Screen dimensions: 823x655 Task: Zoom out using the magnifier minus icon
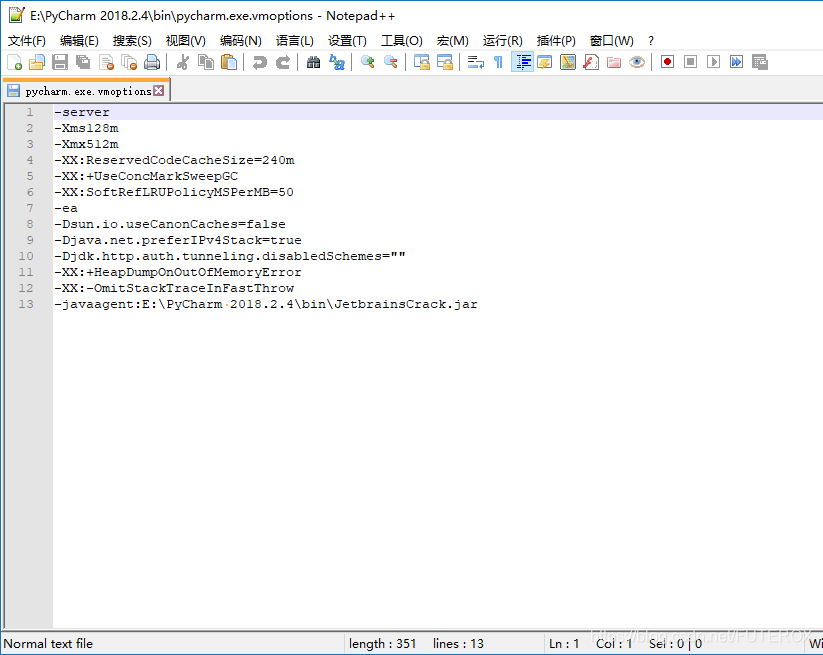(391, 62)
